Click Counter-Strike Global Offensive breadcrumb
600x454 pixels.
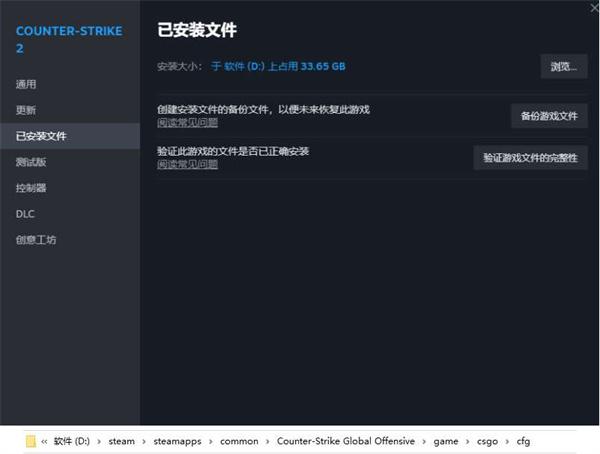(346, 441)
